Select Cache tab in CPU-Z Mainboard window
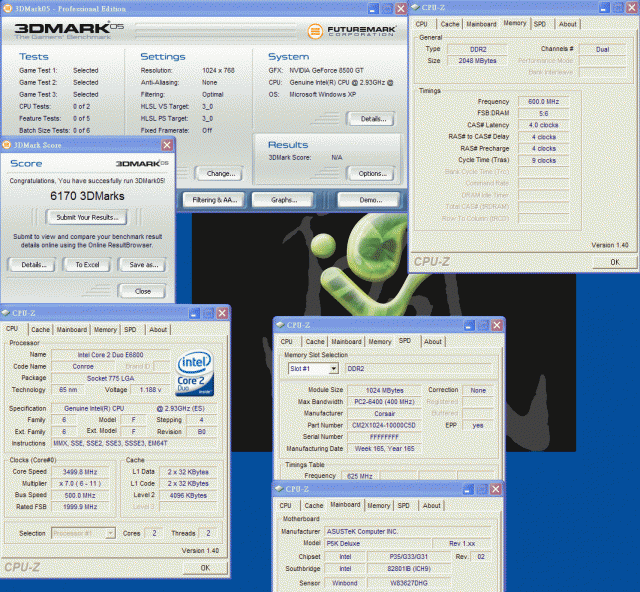Image resolution: width=640 pixels, height=592 pixels. 313,505
